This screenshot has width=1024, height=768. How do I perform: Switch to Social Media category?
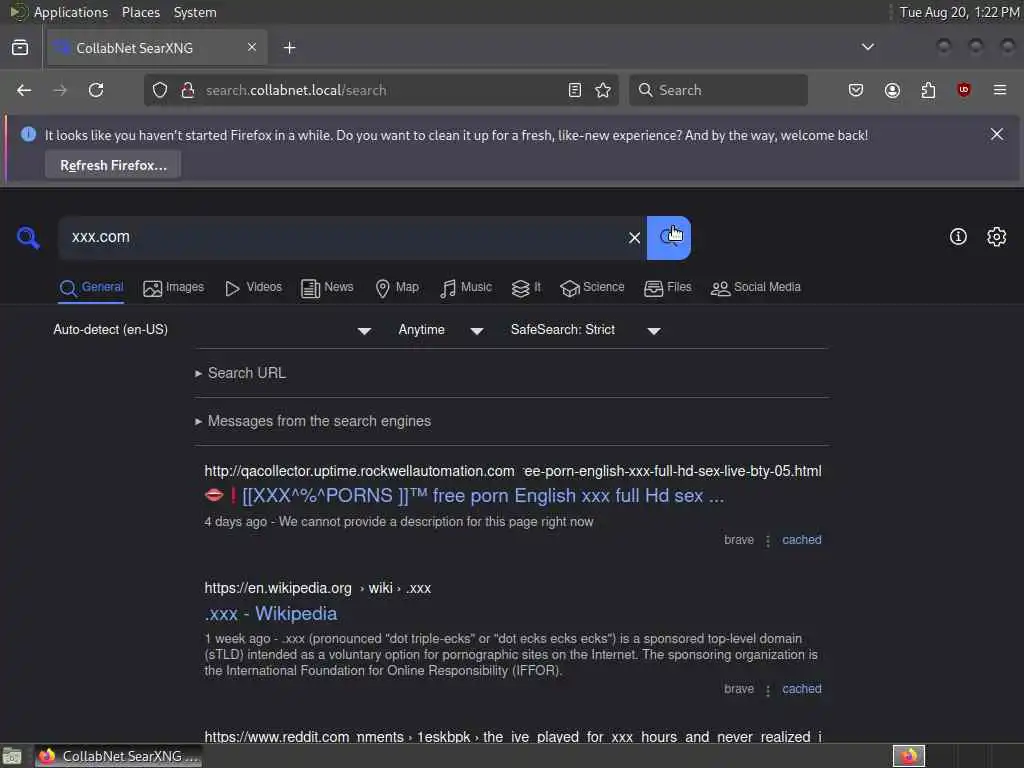tap(756, 287)
